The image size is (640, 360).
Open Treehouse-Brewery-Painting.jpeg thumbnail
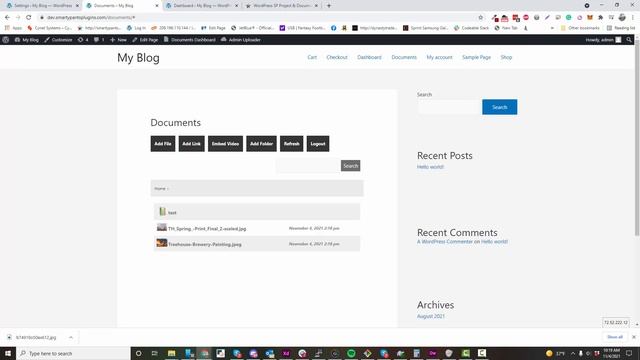point(162,243)
